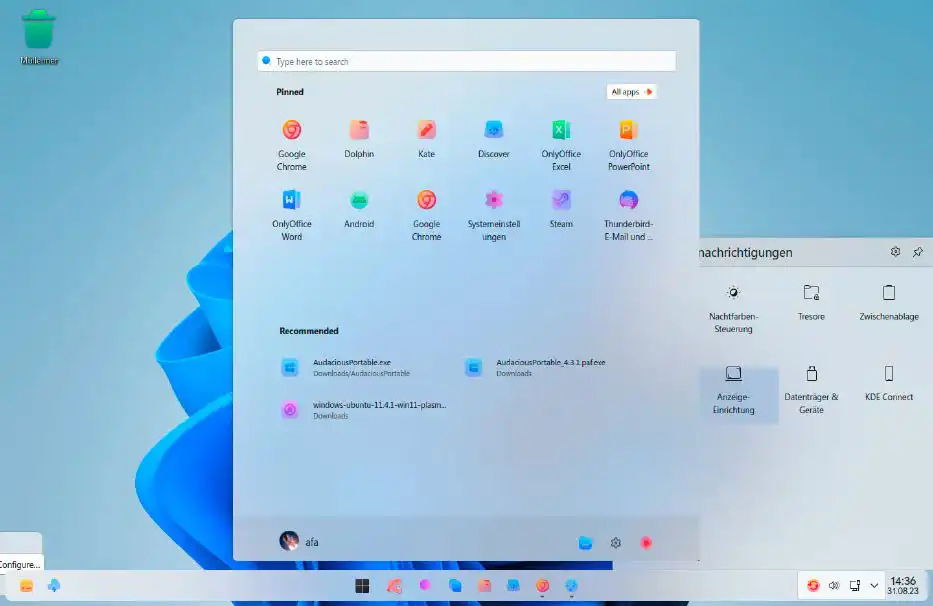Click the Configure... tooltip button
The width and height of the screenshot is (933, 606).
point(20,564)
